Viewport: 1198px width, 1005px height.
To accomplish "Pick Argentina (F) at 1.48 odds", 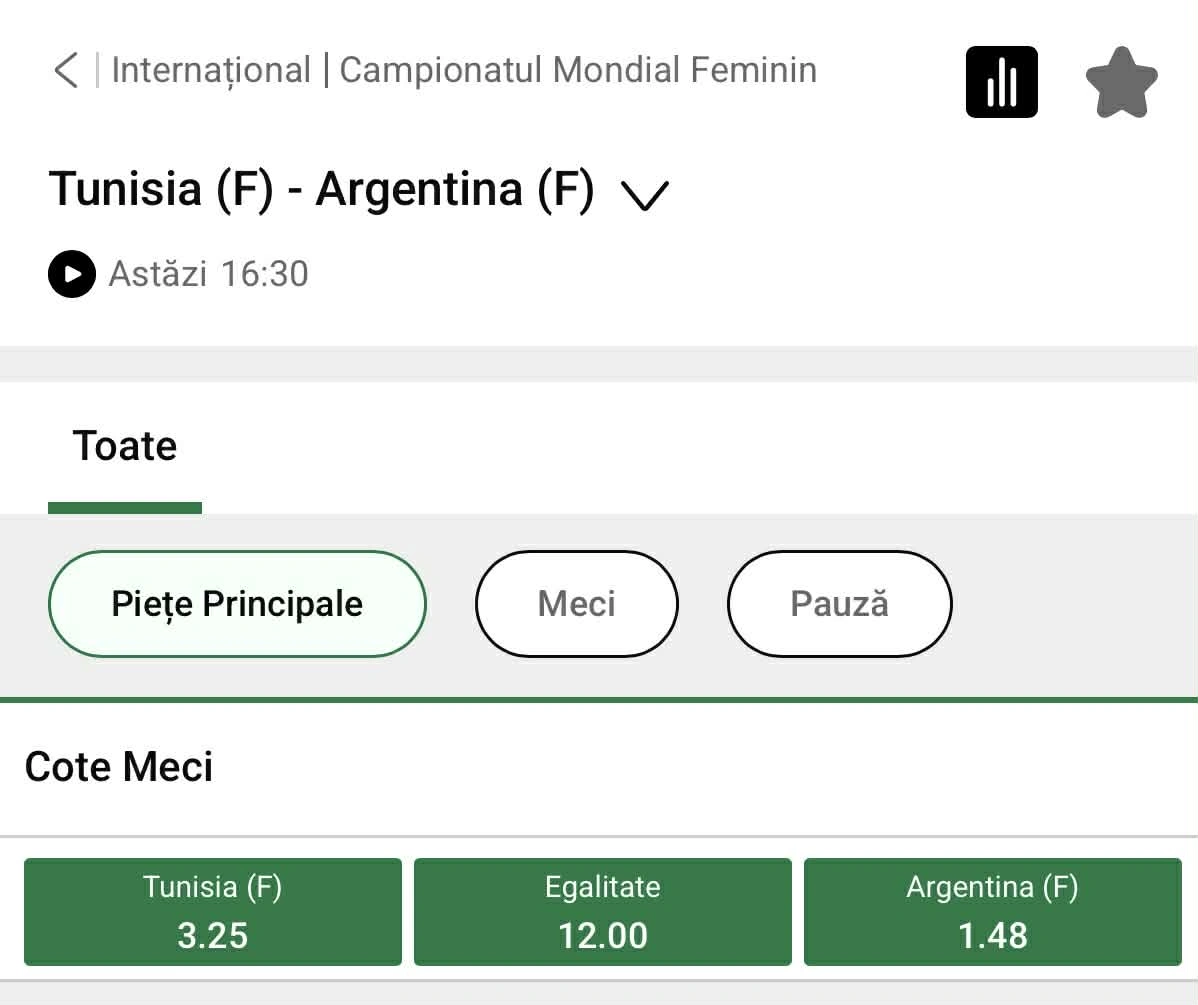I will click(991, 911).
